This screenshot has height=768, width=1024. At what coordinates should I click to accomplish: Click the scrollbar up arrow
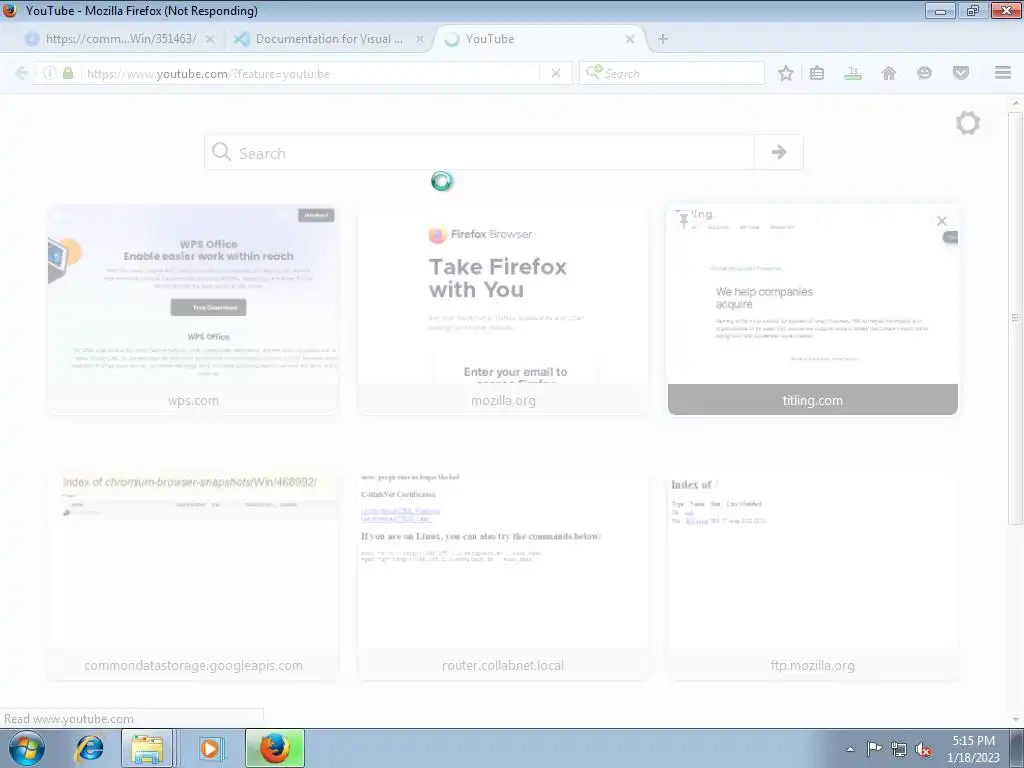1016,103
